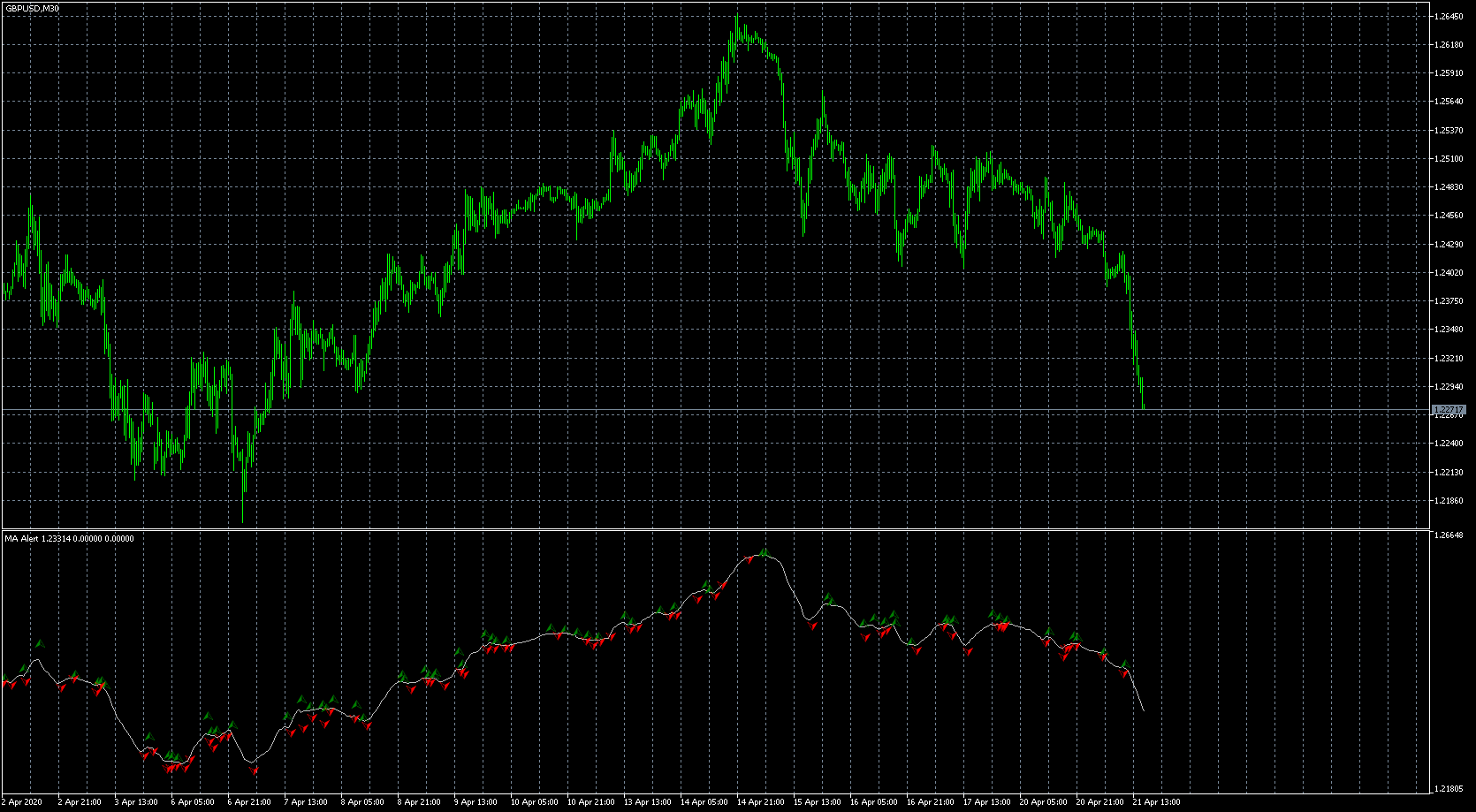The image size is (1476, 812).
Task: Click the 1.22130 price axis label
Action: (1449, 473)
